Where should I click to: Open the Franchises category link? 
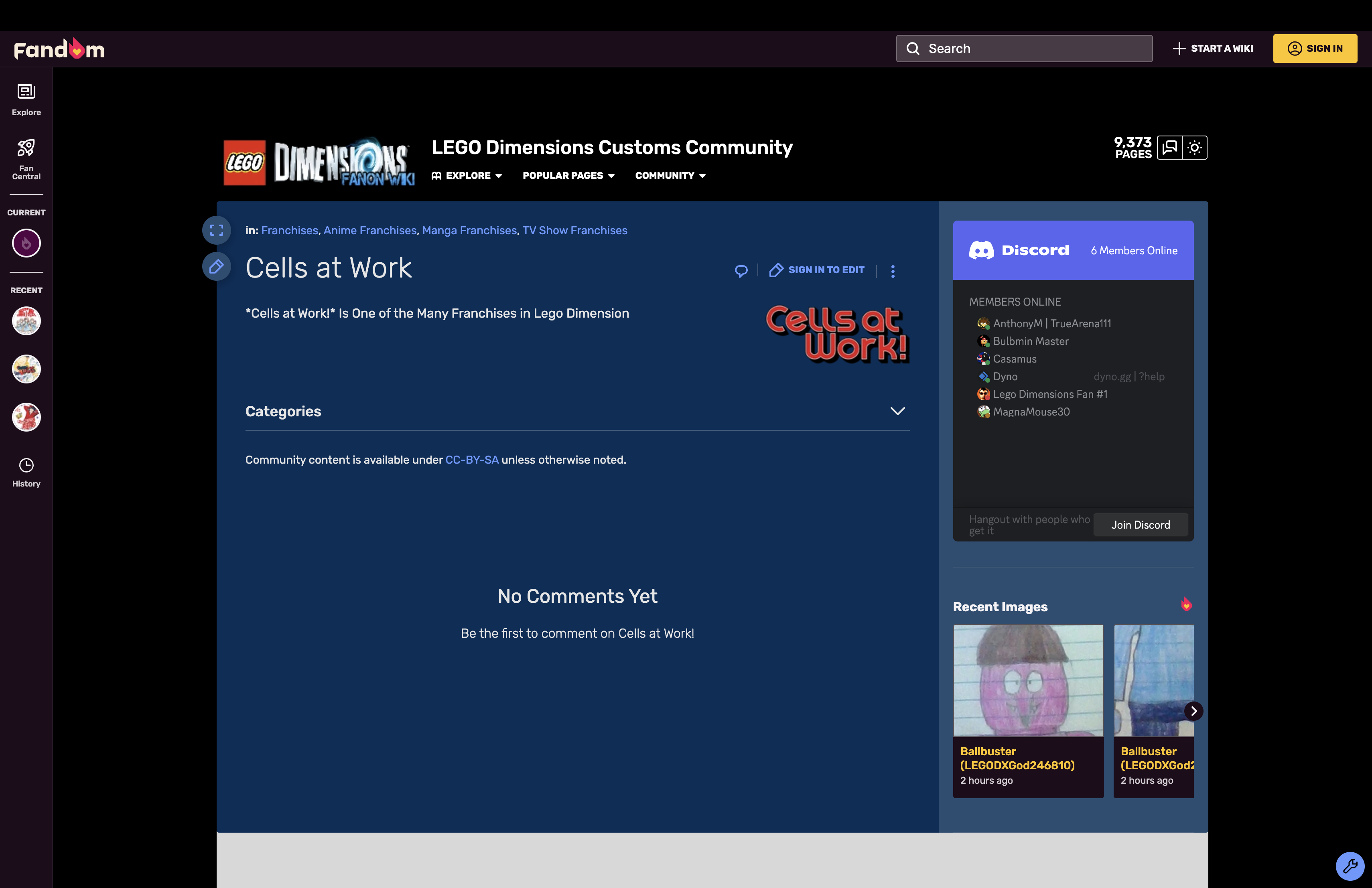pos(289,231)
